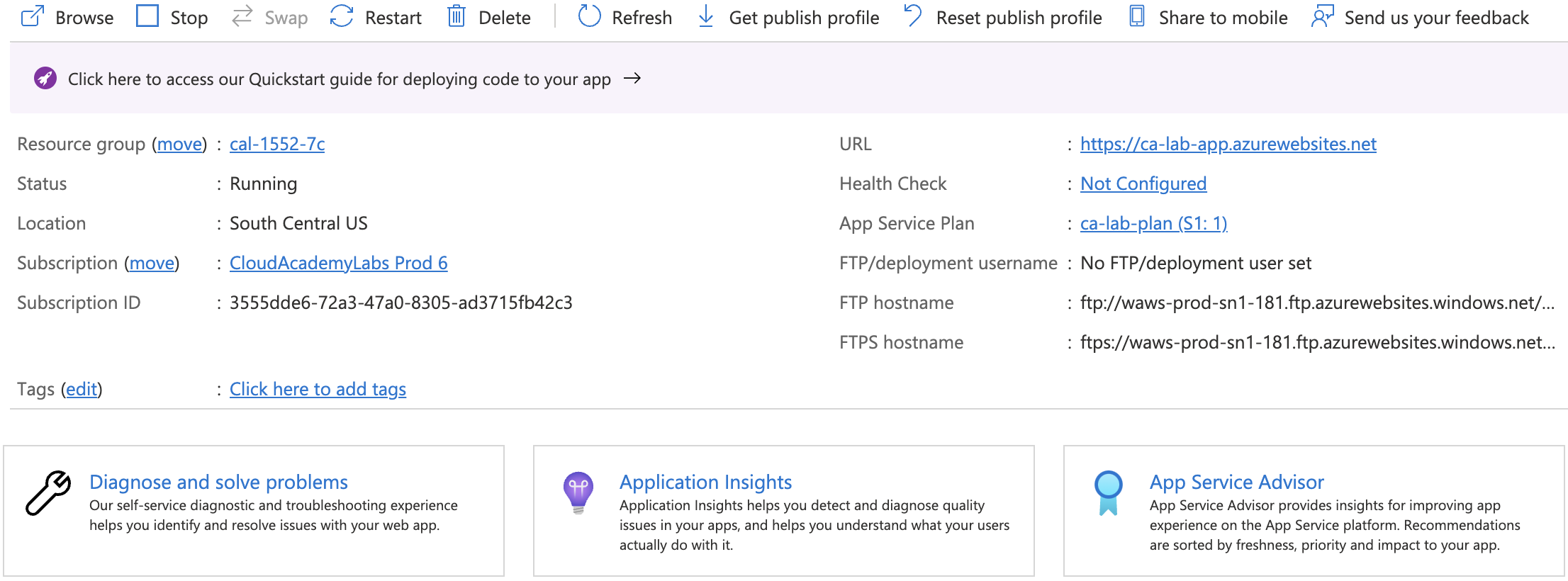Select the FTP hostname value starting with ftp://
1568x581 pixels.
point(1317,303)
